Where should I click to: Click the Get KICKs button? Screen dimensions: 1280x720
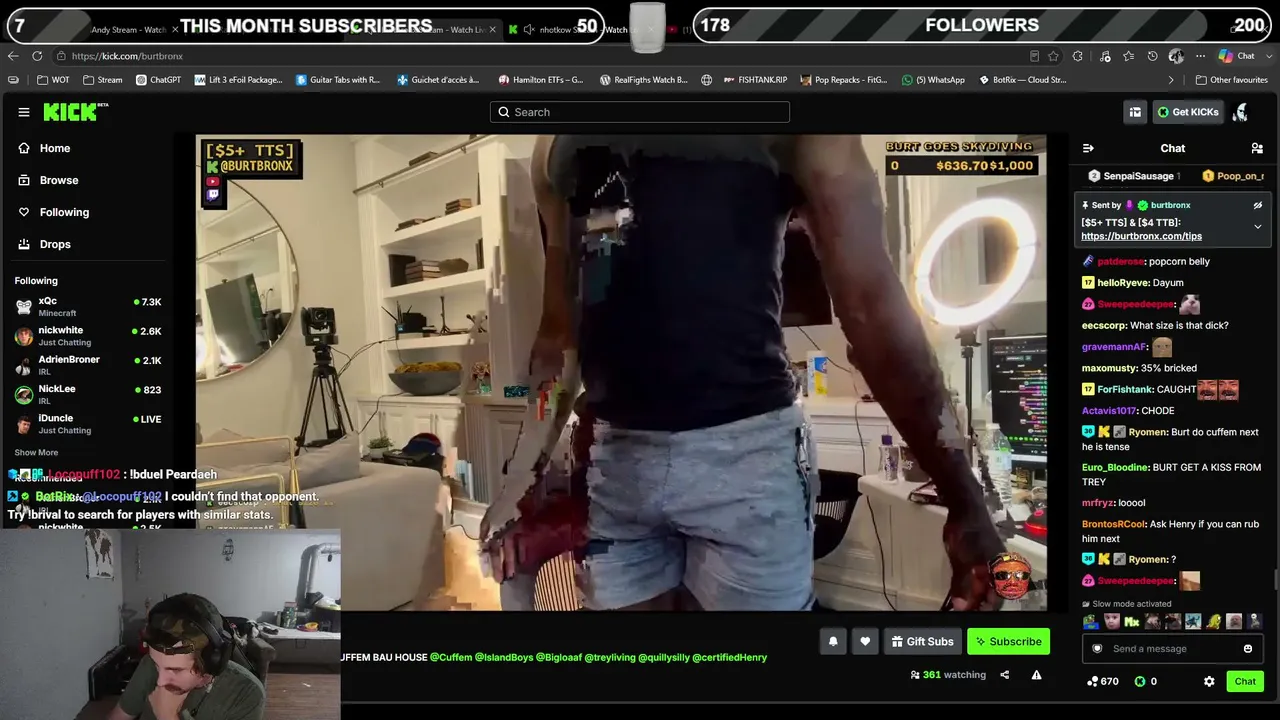click(x=1188, y=112)
